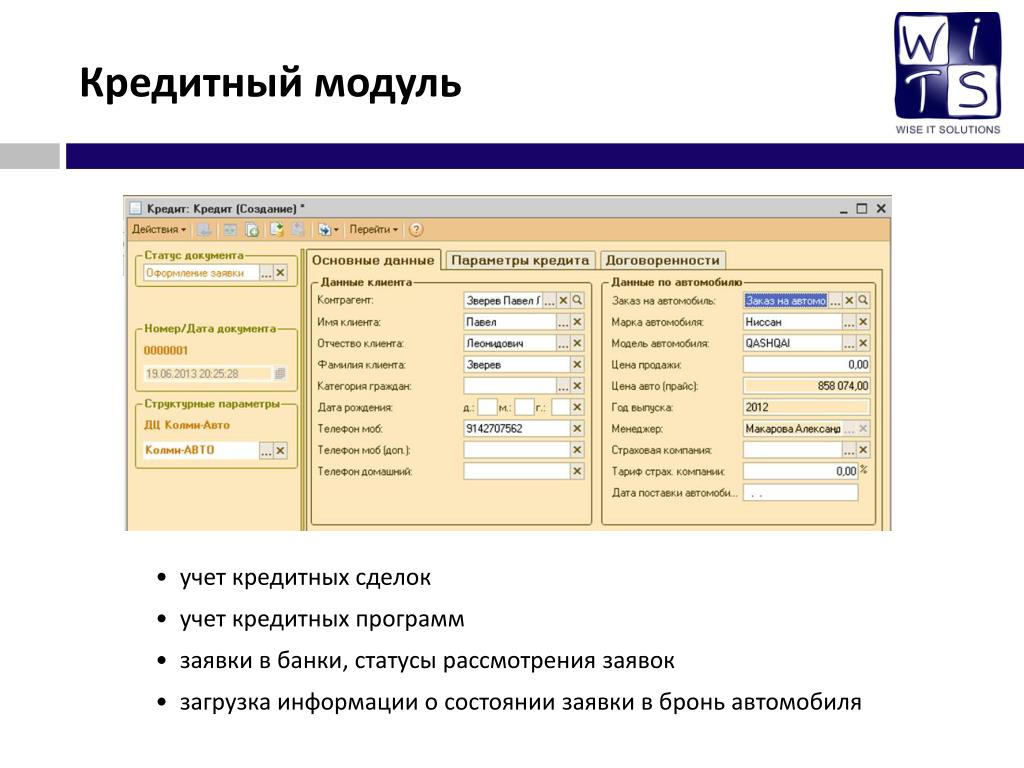Open selection for Колми-АВТО field
The height and width of the screenshot is (768, 1024).
[x=266, y=451]
